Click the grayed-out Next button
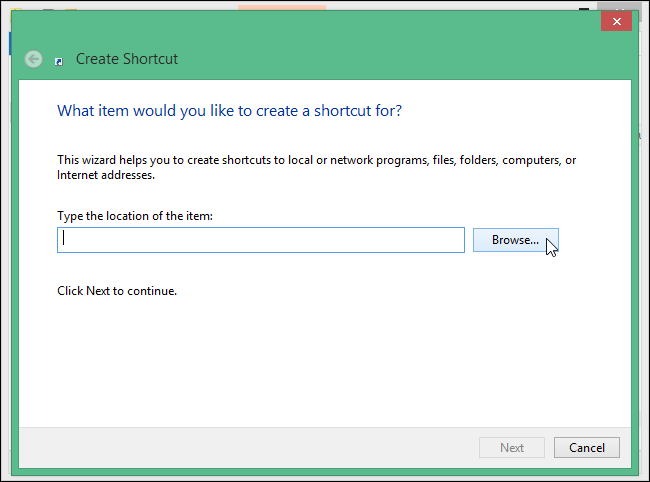Viewport: 650px width, 482px height. coord(511,447)
